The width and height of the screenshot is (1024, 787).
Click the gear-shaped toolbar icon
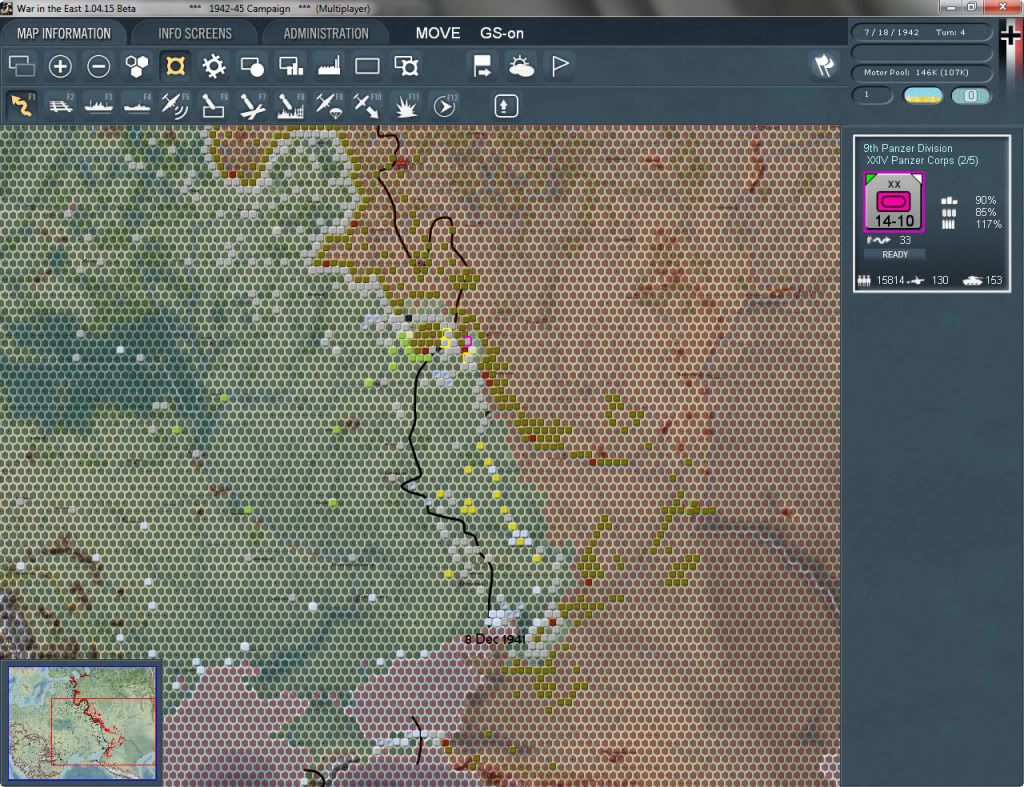tap(214, 66)
